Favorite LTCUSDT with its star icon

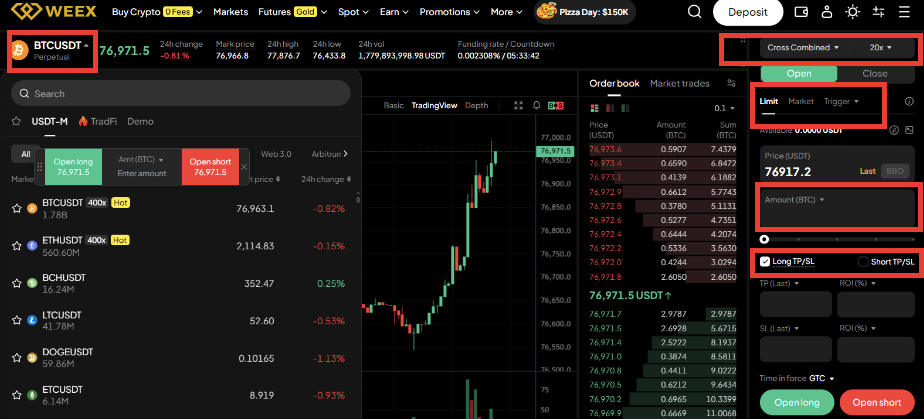[x=16, y=321]
